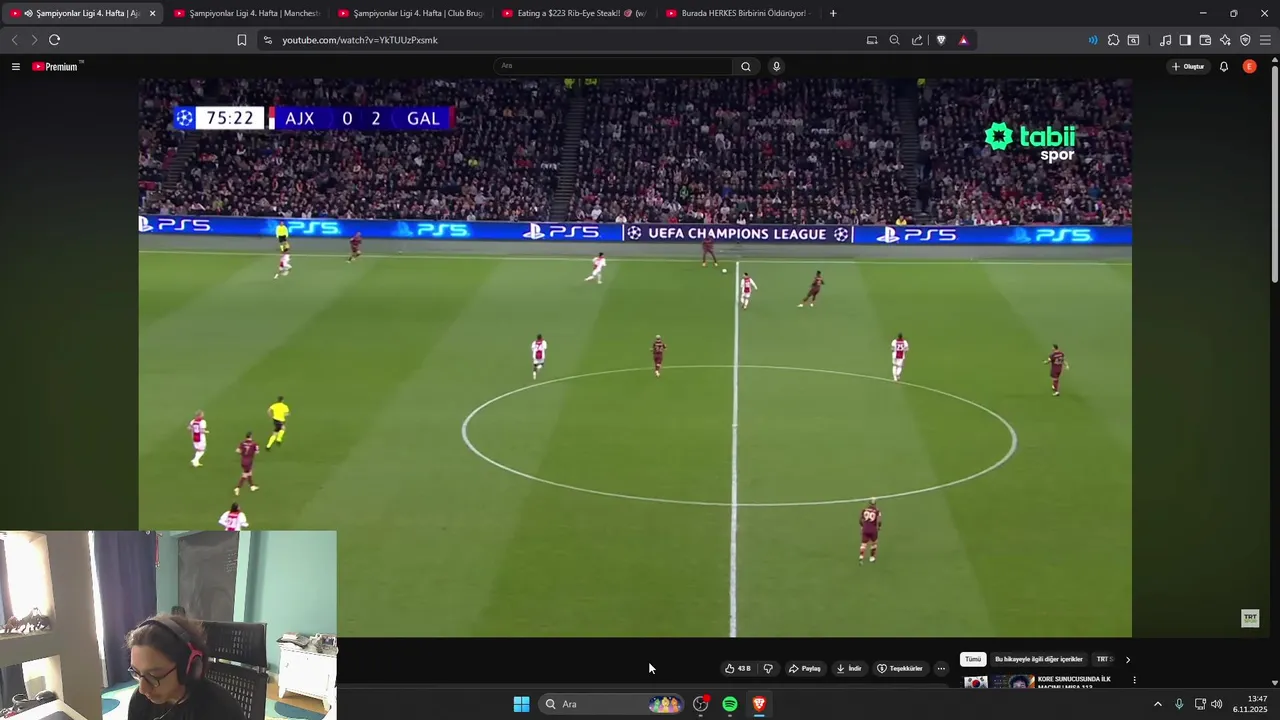Open the KORE SUNUCUSUNDA İLK MAÇIM recommended video
The width and height of the screenshot is (1280, 720).
(1074, 682)
